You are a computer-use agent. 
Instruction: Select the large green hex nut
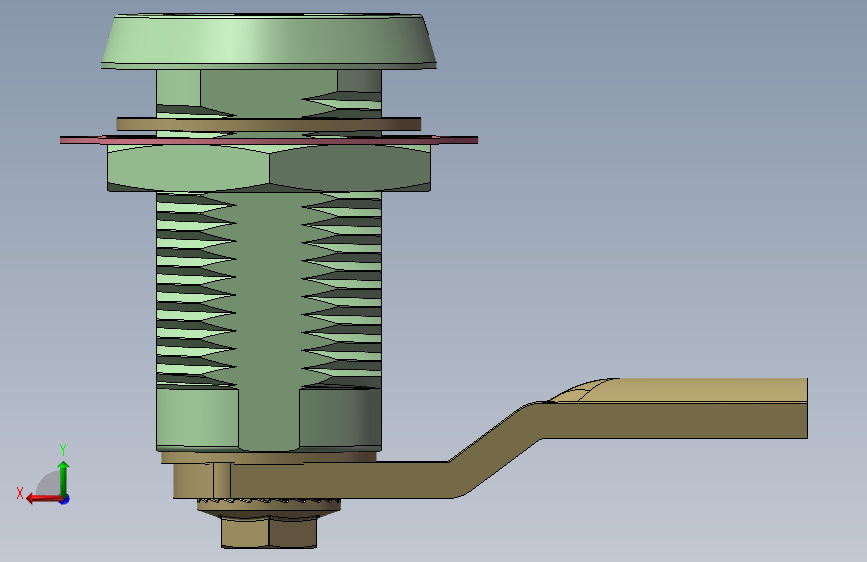pyautogui.click(x=269, y=168)
